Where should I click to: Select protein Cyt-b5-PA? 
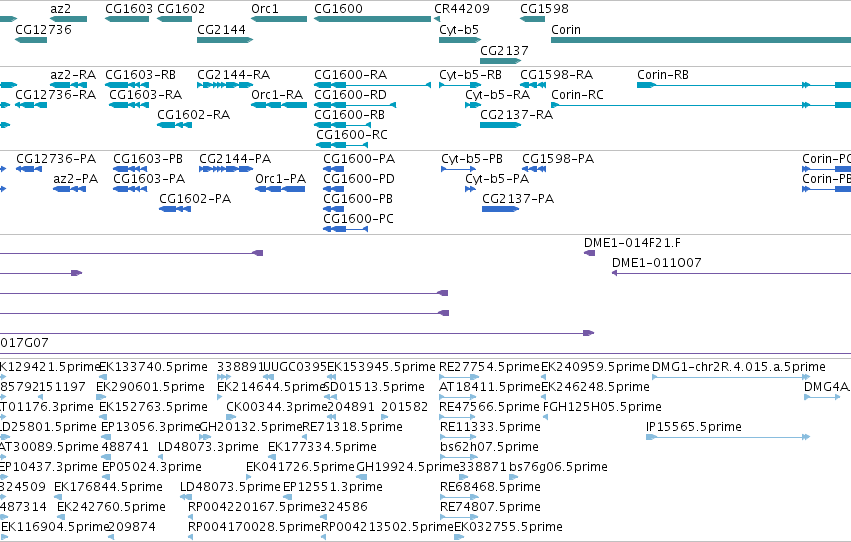pyautogui.click(x=471, y=189)
